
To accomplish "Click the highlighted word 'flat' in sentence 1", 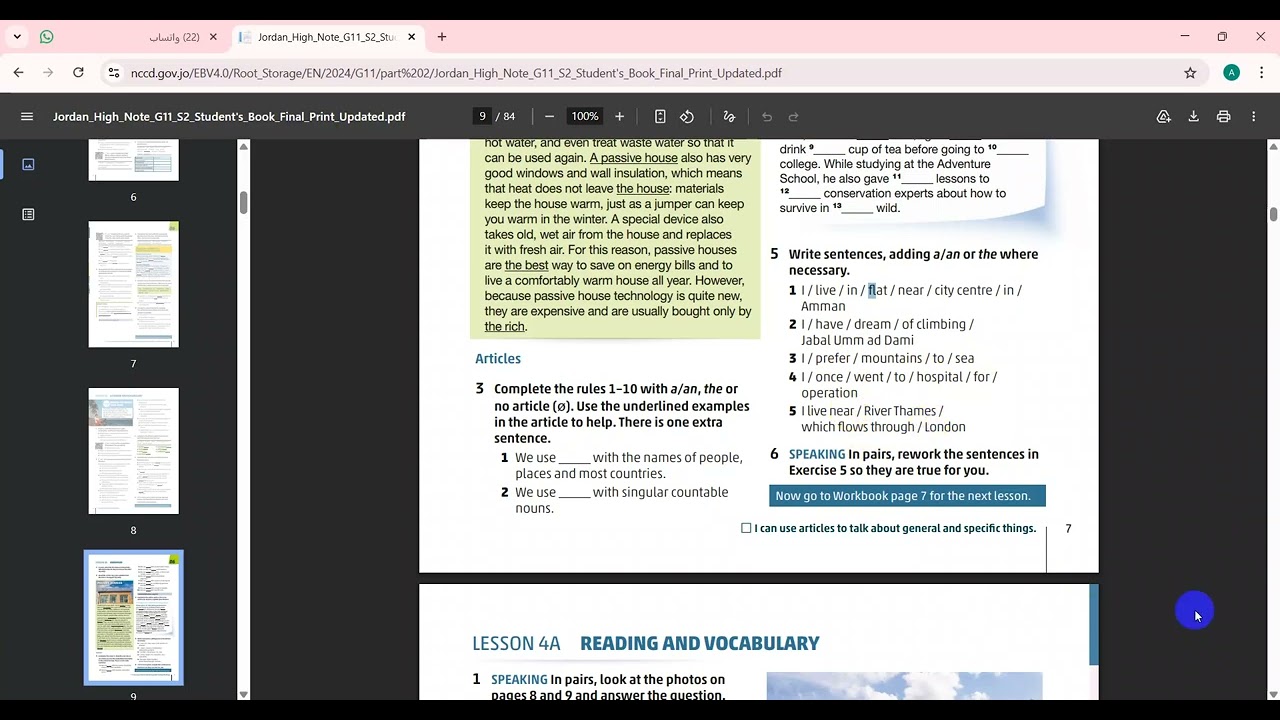I will [877, 291].
